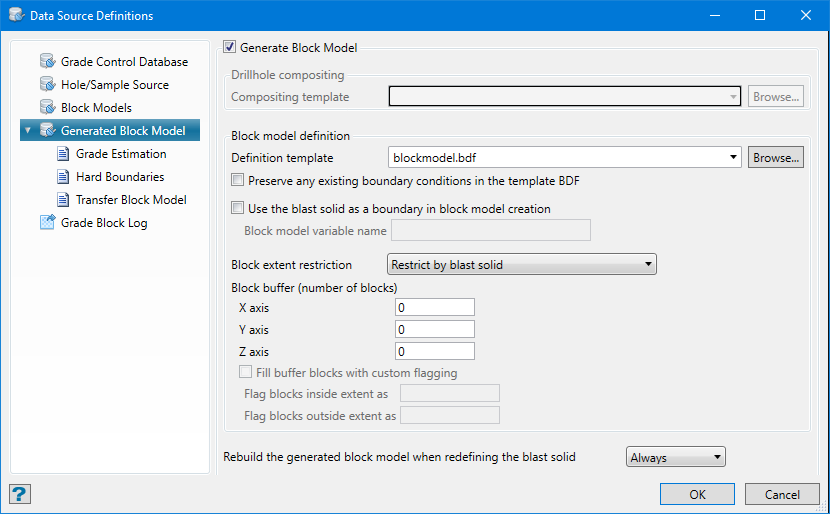The height and width of the screenshot is (514, 830).
Task: Confirm the dialog with OK
Action: tap(697, 494)
